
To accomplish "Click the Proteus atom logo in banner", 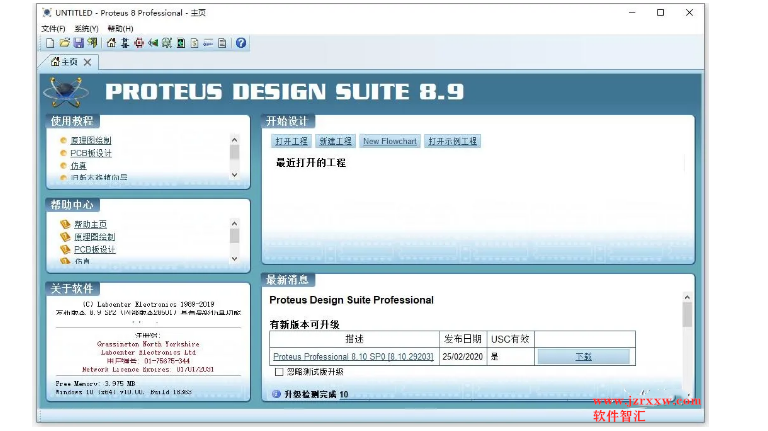I will click(66, 92).
